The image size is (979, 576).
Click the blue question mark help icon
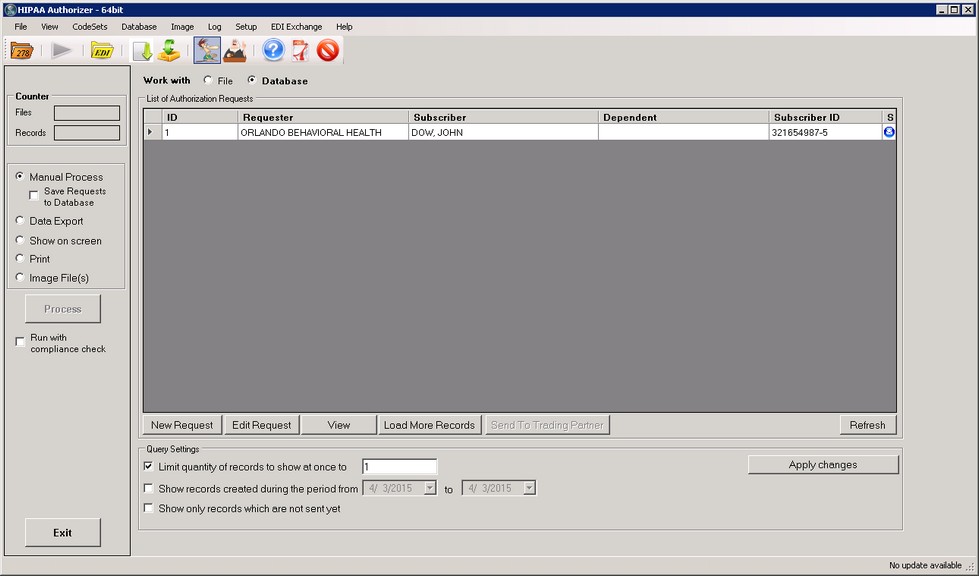273,50
